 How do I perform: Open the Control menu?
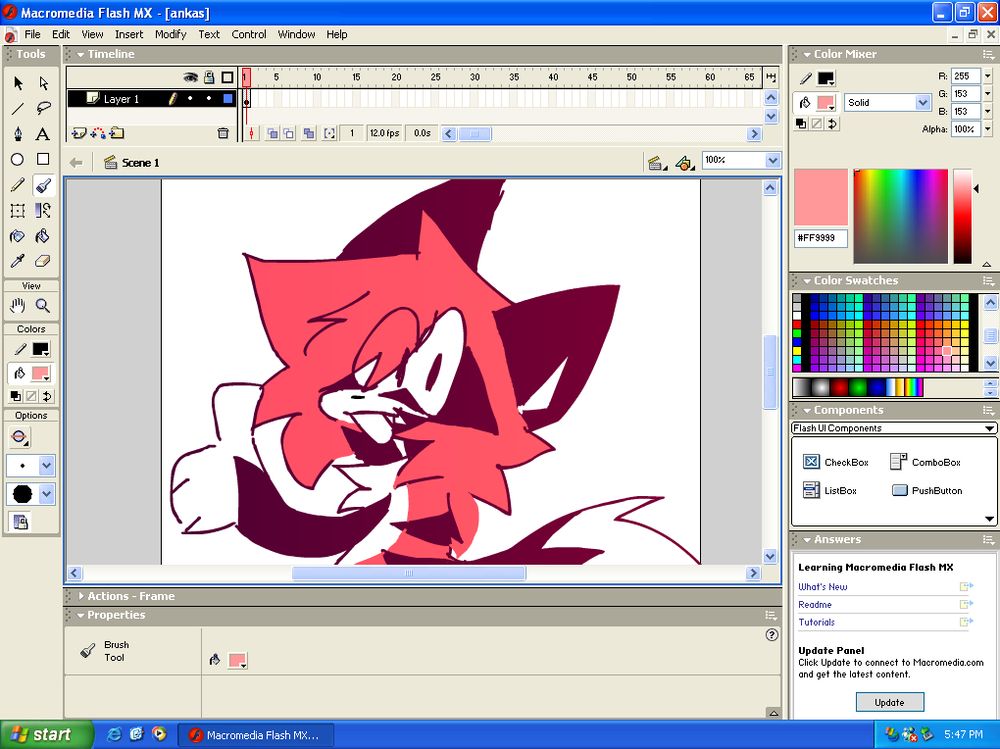click(x=249, y=34)
